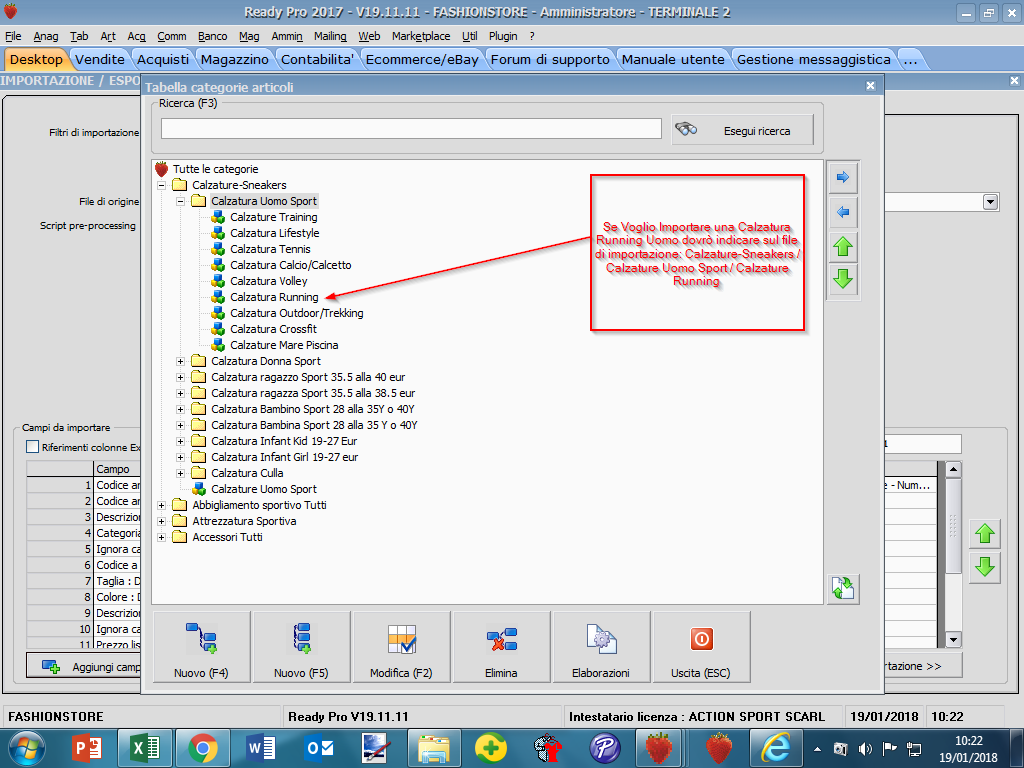The image size is (1024, 768).
Task: Click Uscita (ESC) exit button
Action: point(701,647)
